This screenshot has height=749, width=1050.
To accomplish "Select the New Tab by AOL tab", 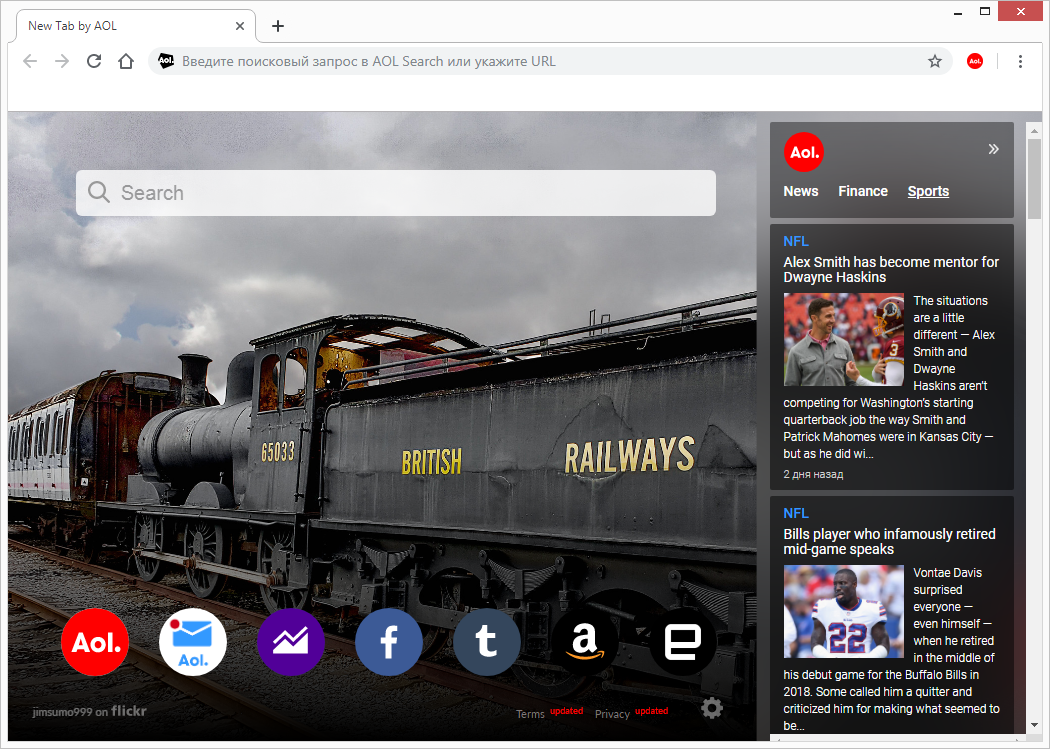I will click(x=136, y=26).
